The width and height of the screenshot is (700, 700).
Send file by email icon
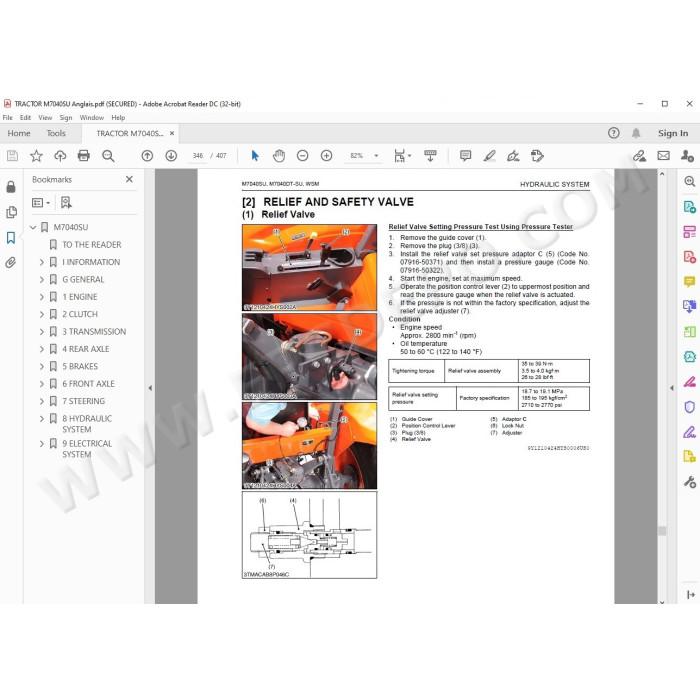[x=663, y=156]
